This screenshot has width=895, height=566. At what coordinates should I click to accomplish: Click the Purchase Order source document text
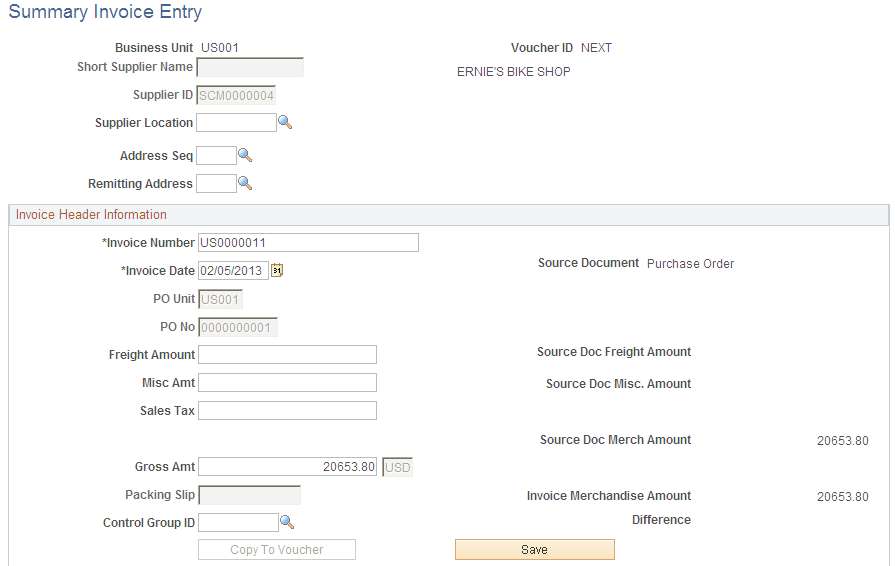(691, 264)
